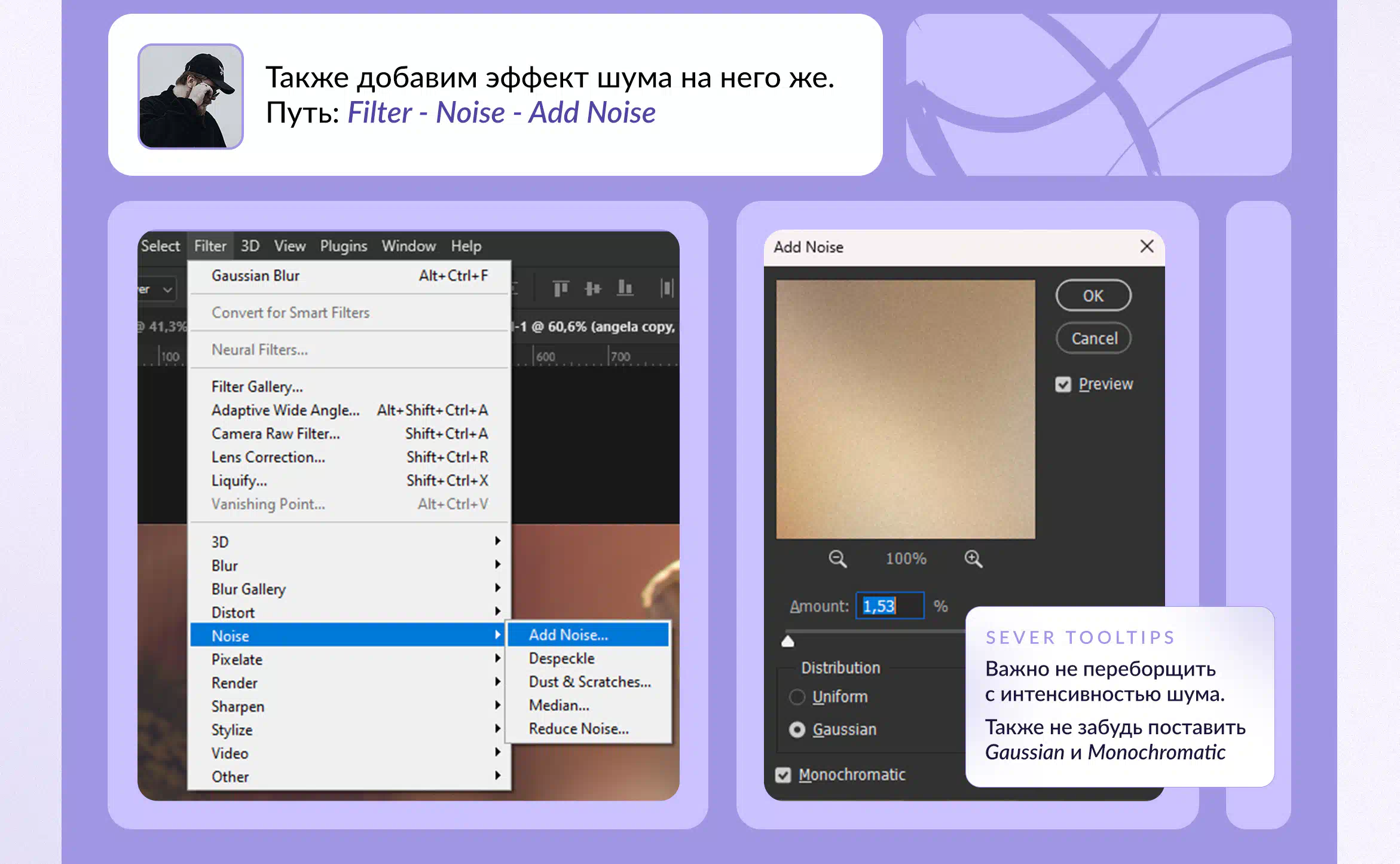This screenshot has width=1400, height=864.
Task: Open the Window menu
Action: (x=408, y=246)
